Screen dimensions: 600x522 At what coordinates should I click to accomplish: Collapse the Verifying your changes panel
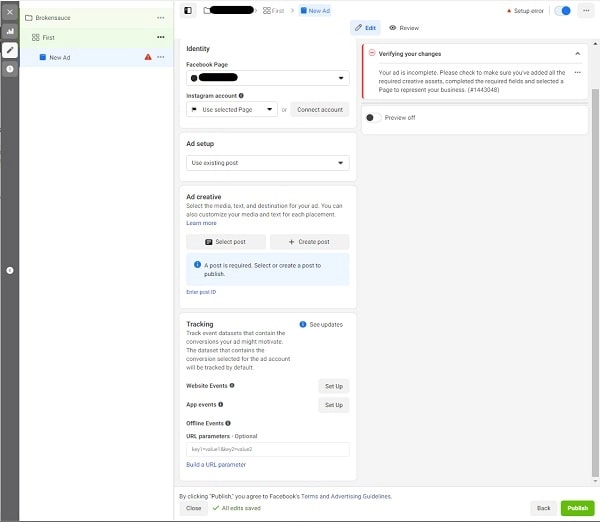[577, 54]
